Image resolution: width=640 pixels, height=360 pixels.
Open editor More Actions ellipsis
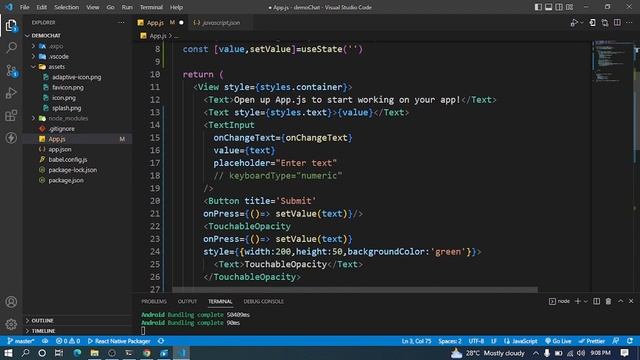(x=629, y=22)
